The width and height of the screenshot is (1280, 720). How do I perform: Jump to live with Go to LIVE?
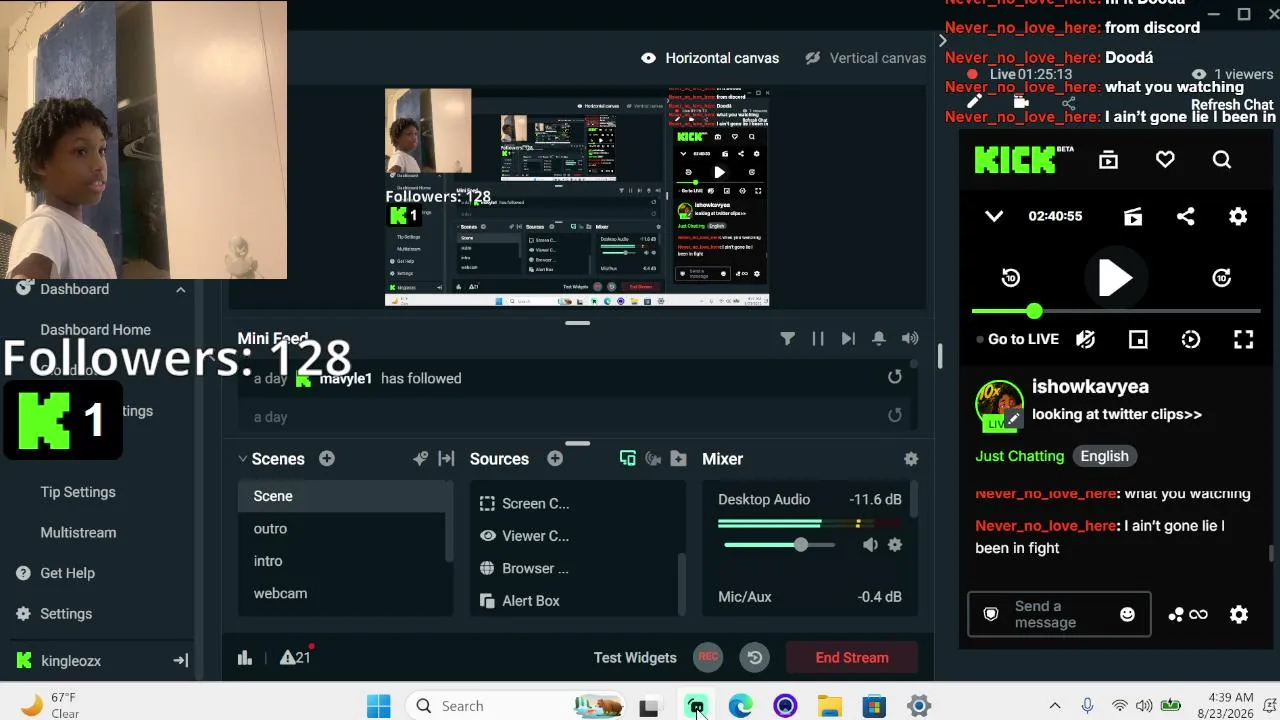[1019, 340]
